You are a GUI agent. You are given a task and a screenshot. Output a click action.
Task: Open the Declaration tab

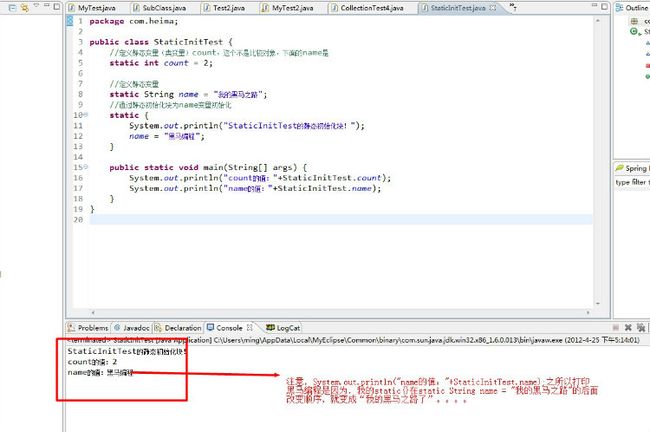[x=178, y=328]
